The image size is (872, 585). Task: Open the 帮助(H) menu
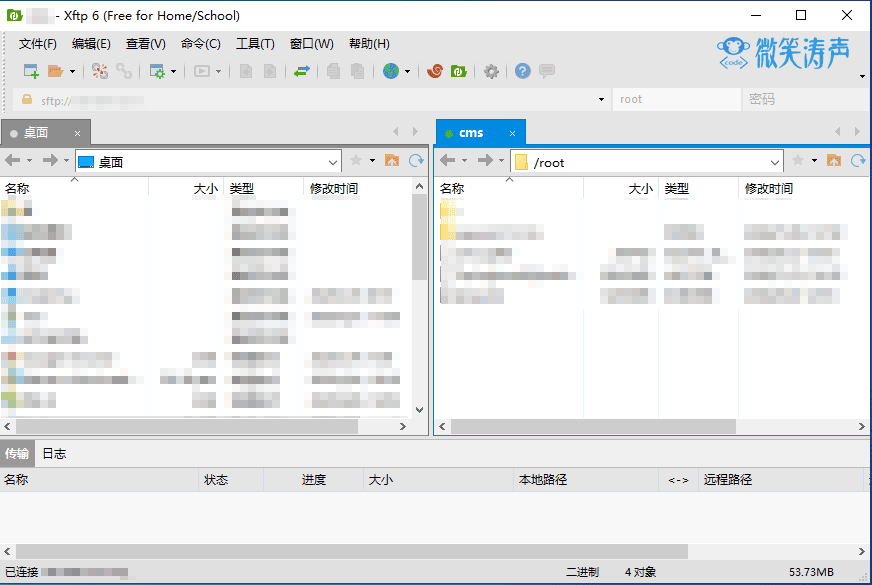tap(369, 44)
